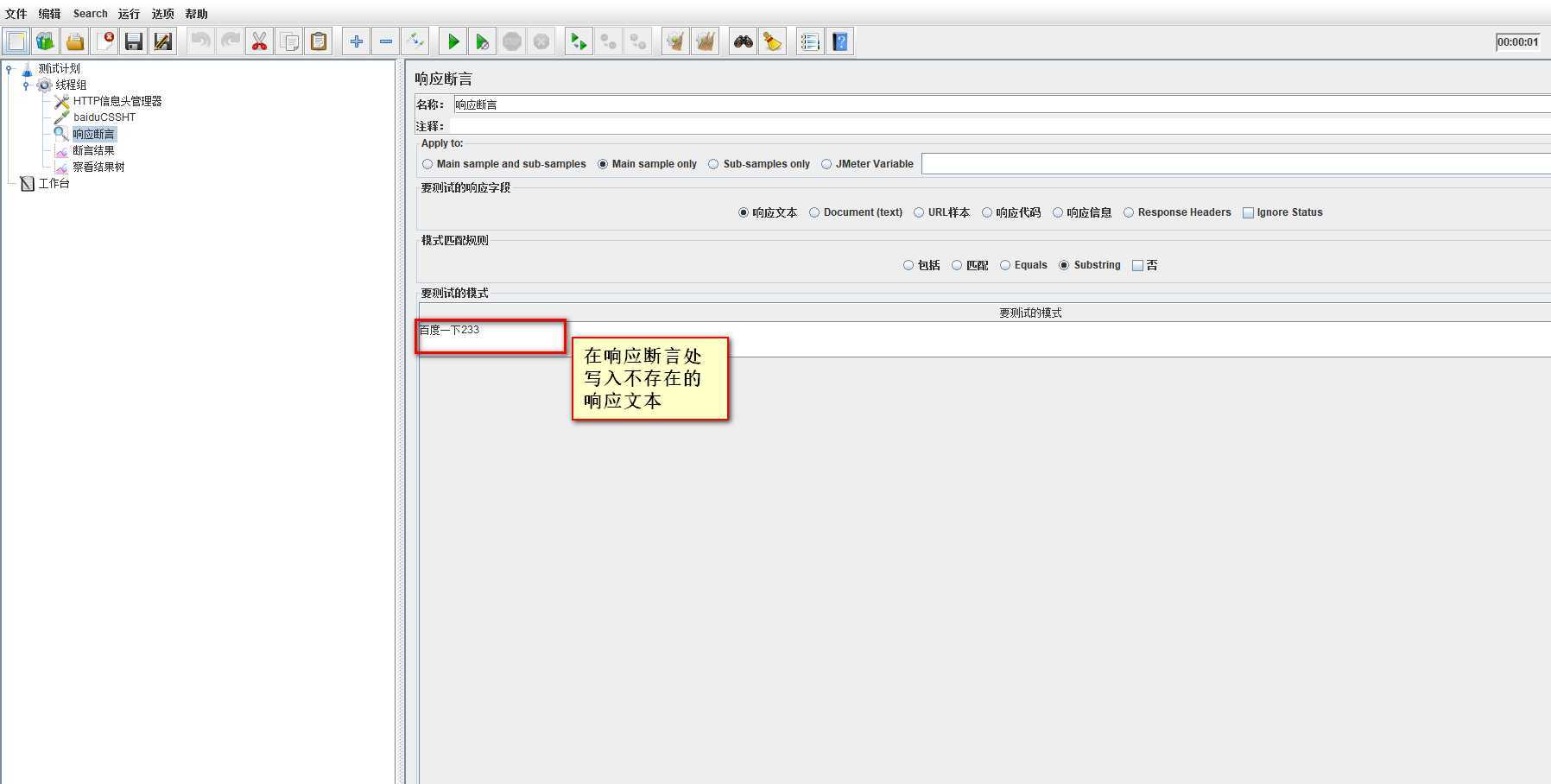Click the Remote stop all icon
The height and width of the screenshot is (784, 1551).
[608, 41]
